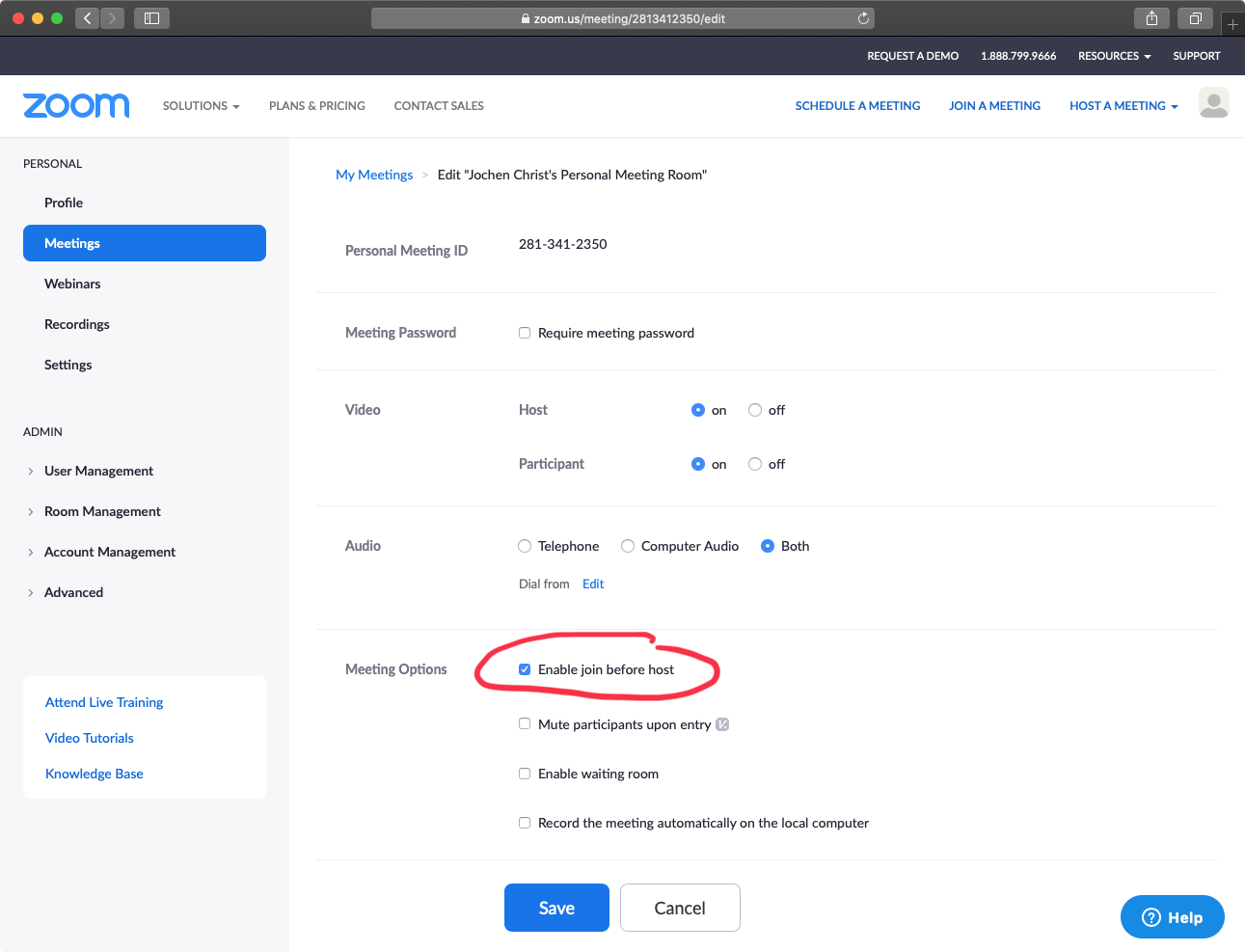Toggle the Safari sidebar button

(151, 18)
